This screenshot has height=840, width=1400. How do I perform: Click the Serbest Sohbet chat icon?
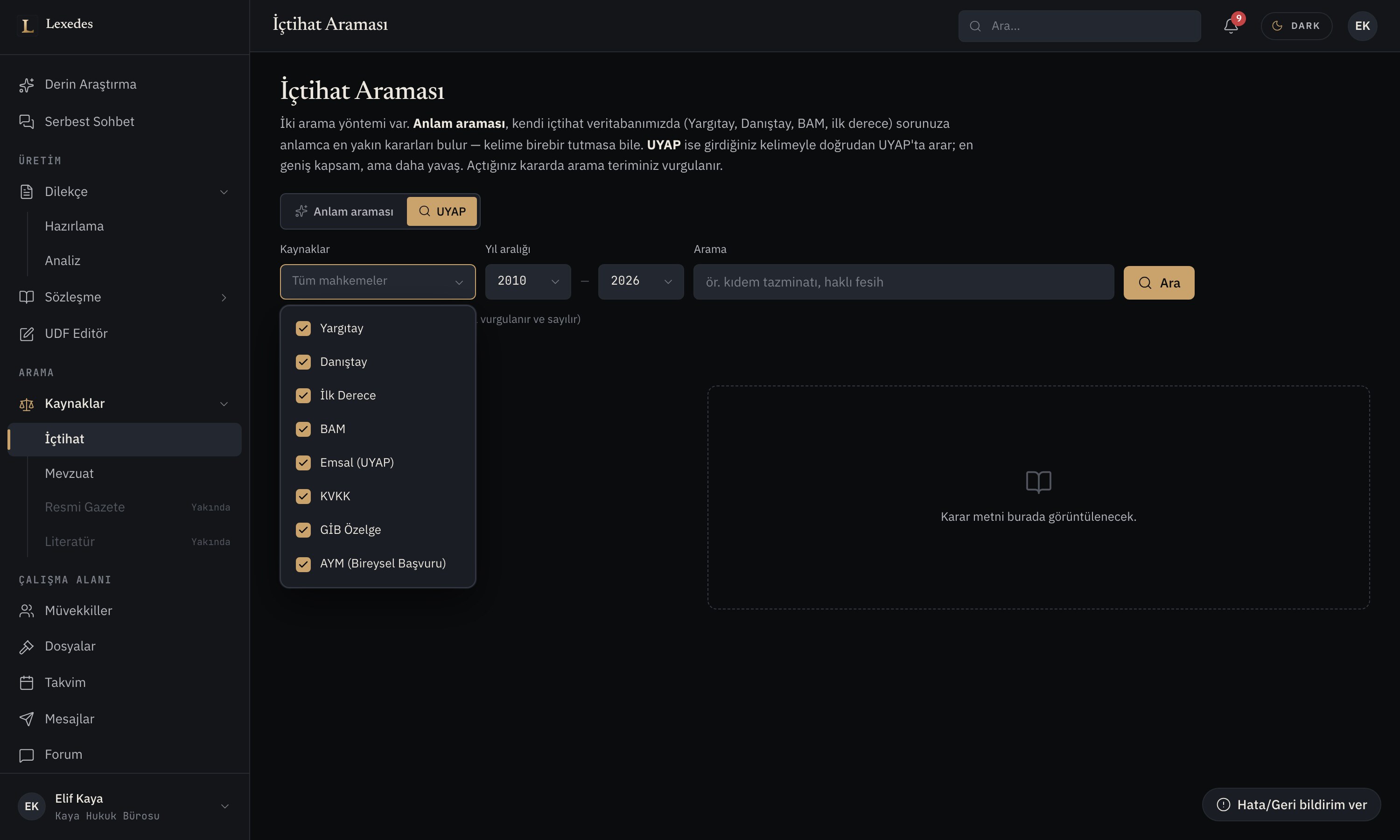click(27, 122)
